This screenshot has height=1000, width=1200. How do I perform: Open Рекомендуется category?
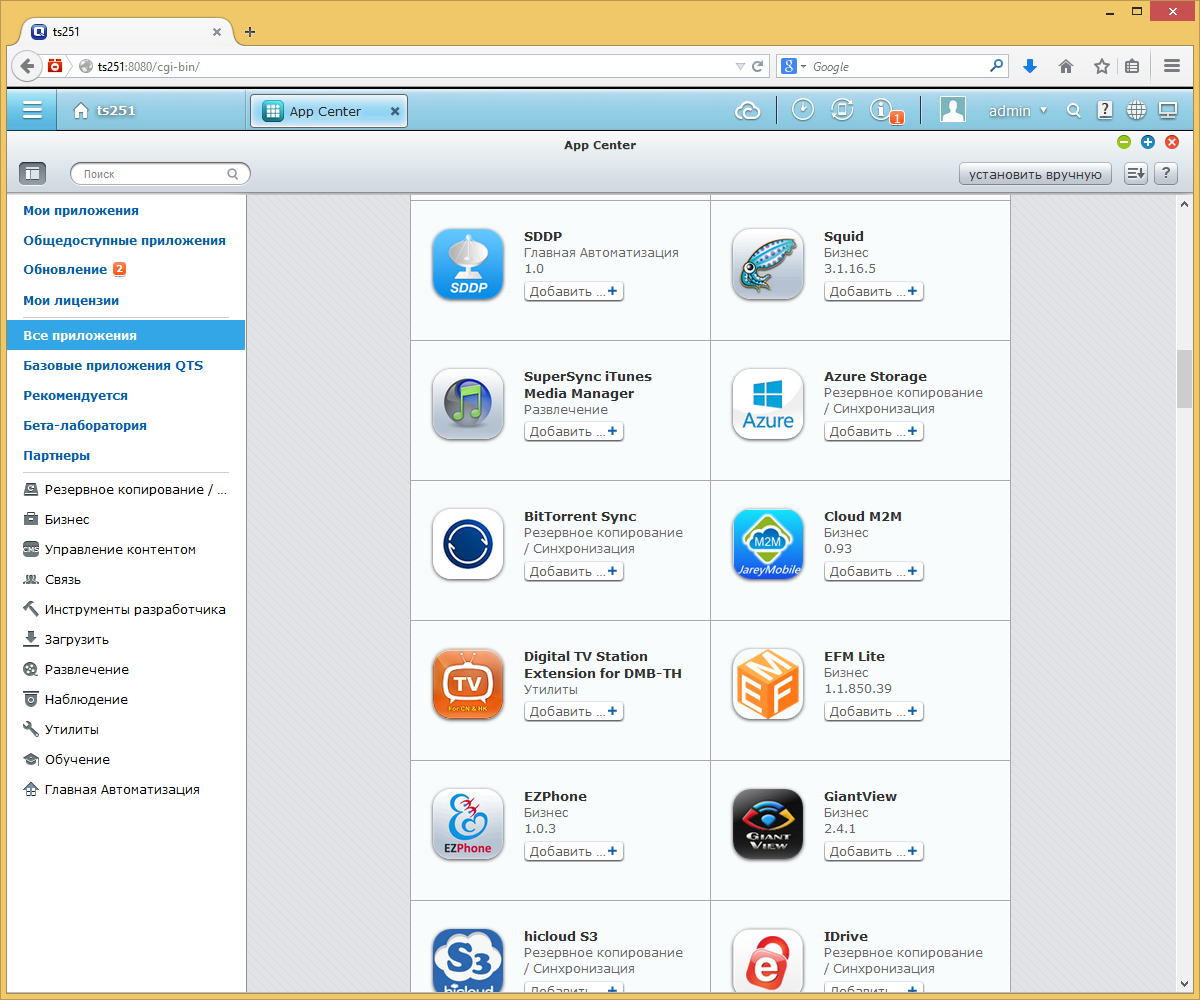click(75, 395)
